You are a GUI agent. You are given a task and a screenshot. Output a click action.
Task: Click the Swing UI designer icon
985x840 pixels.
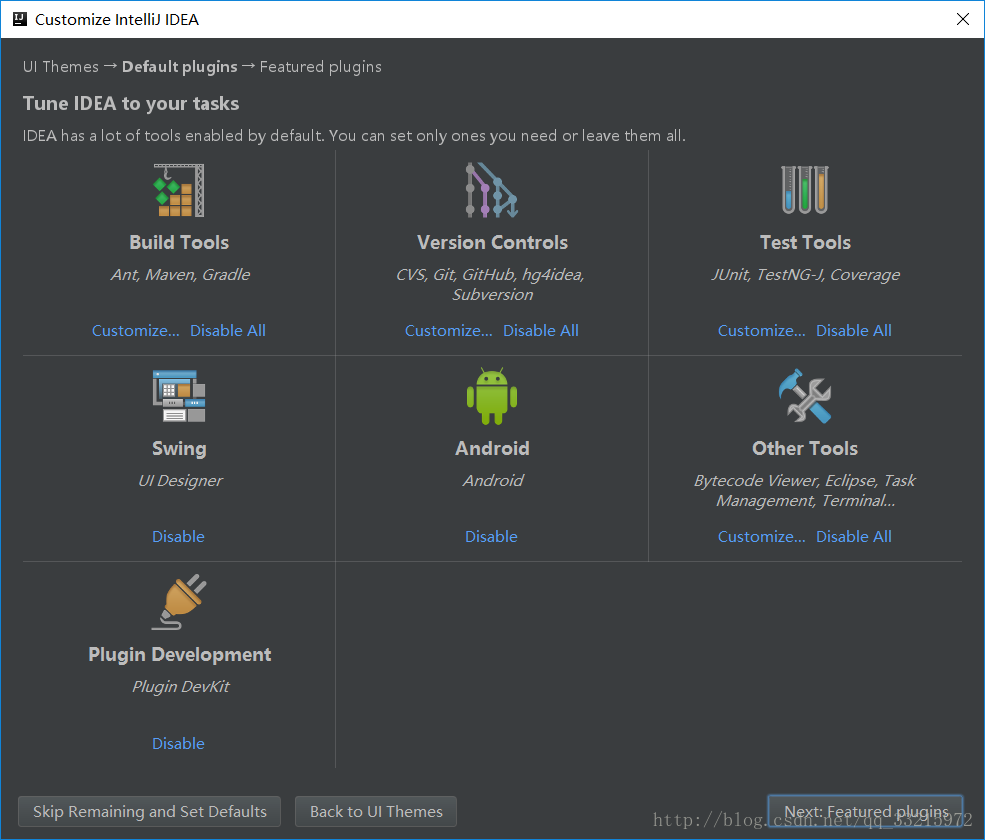pos(179,396)
